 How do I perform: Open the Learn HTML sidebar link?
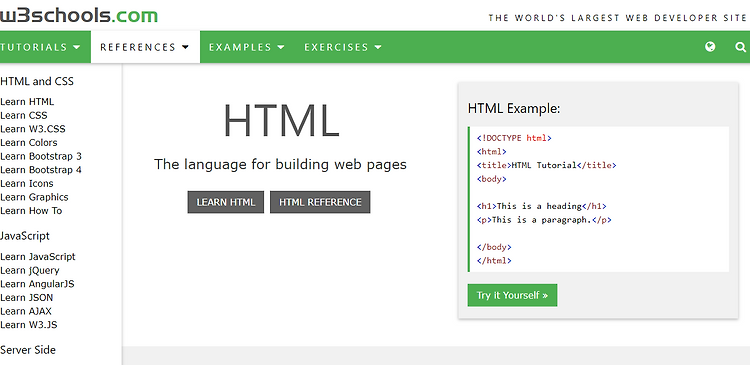pos(27,101)
